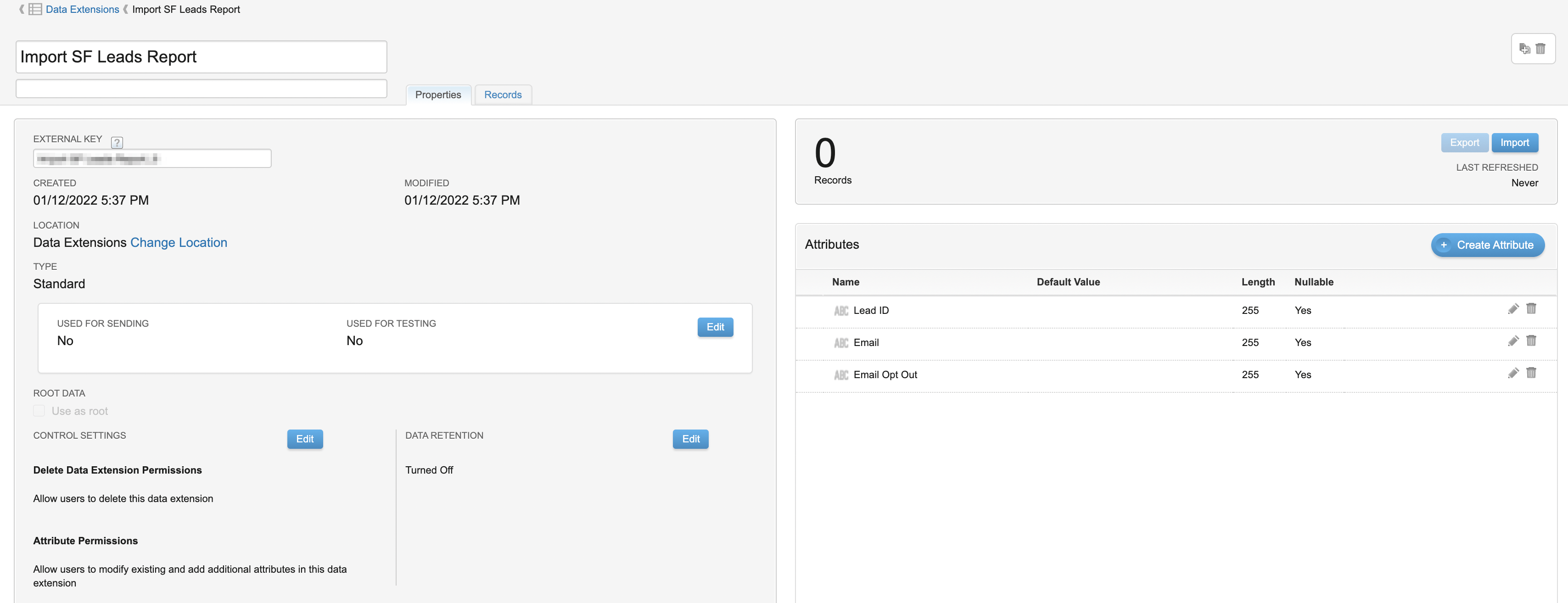Delete the Email attribute
1568x603 pixels.
coord(1531,341)
